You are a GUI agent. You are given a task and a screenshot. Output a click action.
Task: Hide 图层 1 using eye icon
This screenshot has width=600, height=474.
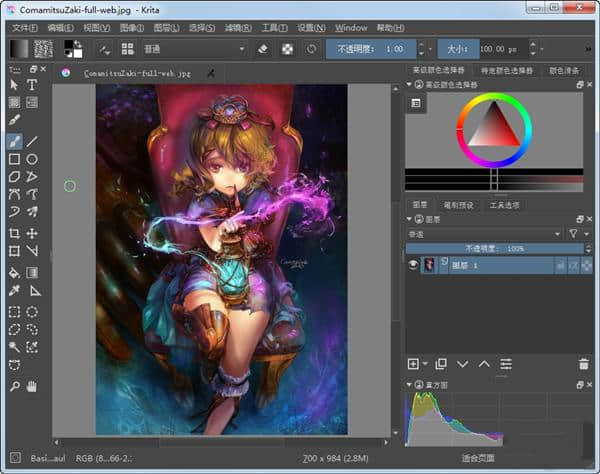tap(413, 265)
